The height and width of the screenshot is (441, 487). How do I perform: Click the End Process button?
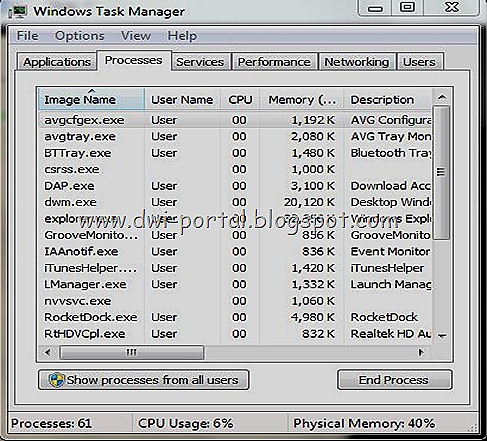tap(394, 380)
